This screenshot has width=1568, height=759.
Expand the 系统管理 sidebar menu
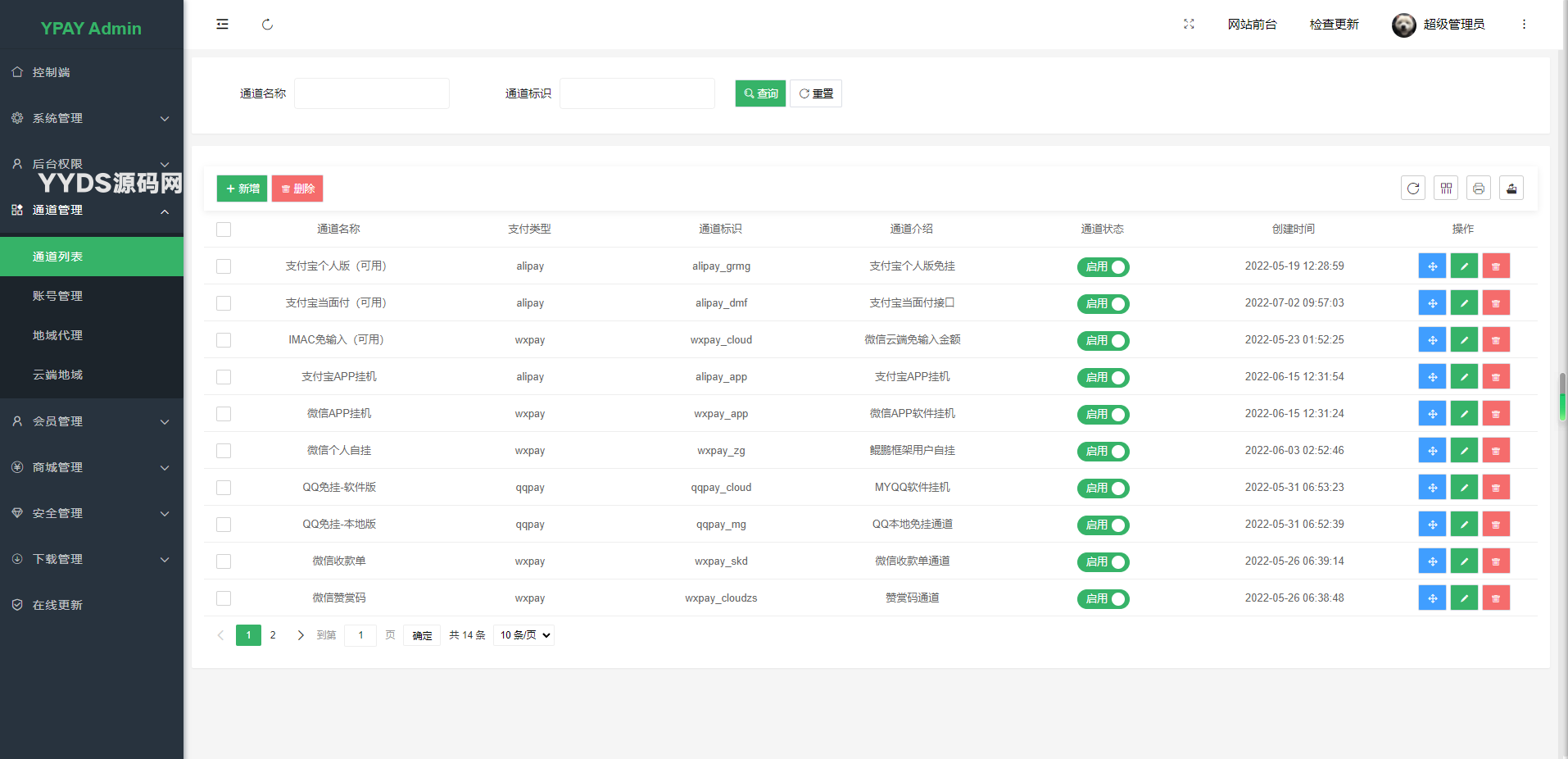[92, 118]
